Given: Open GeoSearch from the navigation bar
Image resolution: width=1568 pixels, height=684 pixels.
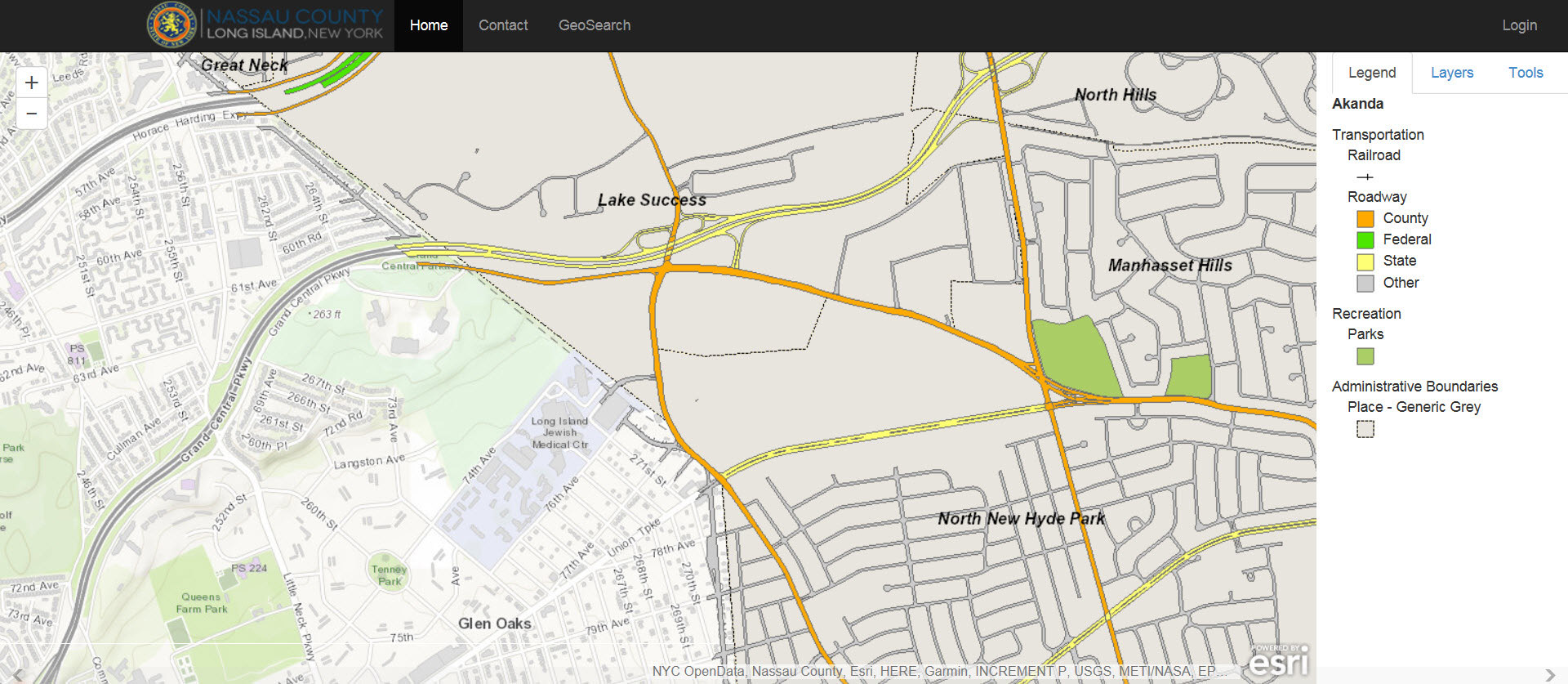Looking at the screenshot, I should point(594,25).
